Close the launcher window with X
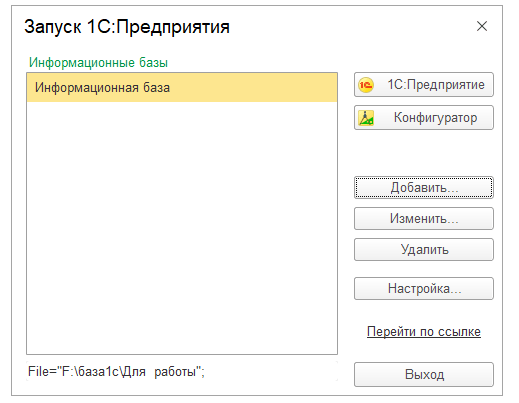Viewport: 519px width, 403px height. (482, 26)
